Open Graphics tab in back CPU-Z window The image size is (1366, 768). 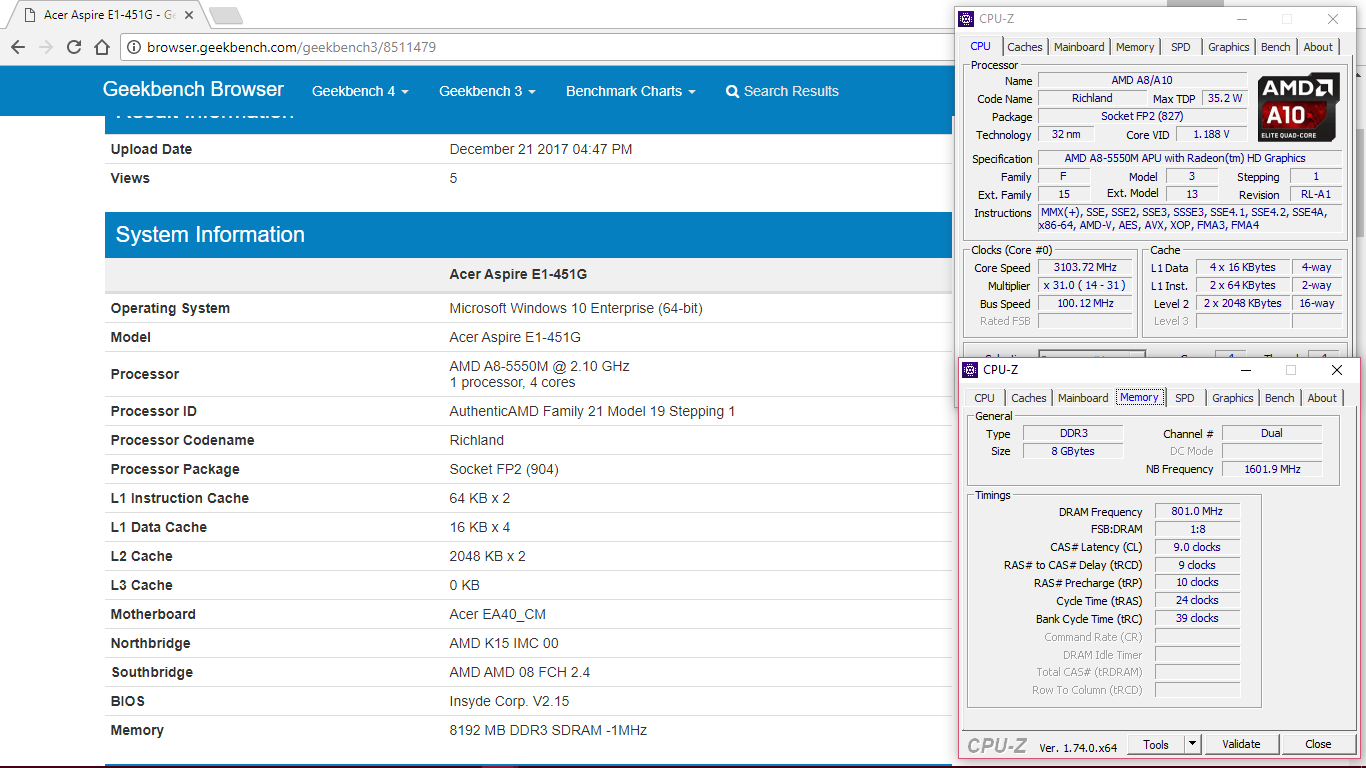[1228, 47]
